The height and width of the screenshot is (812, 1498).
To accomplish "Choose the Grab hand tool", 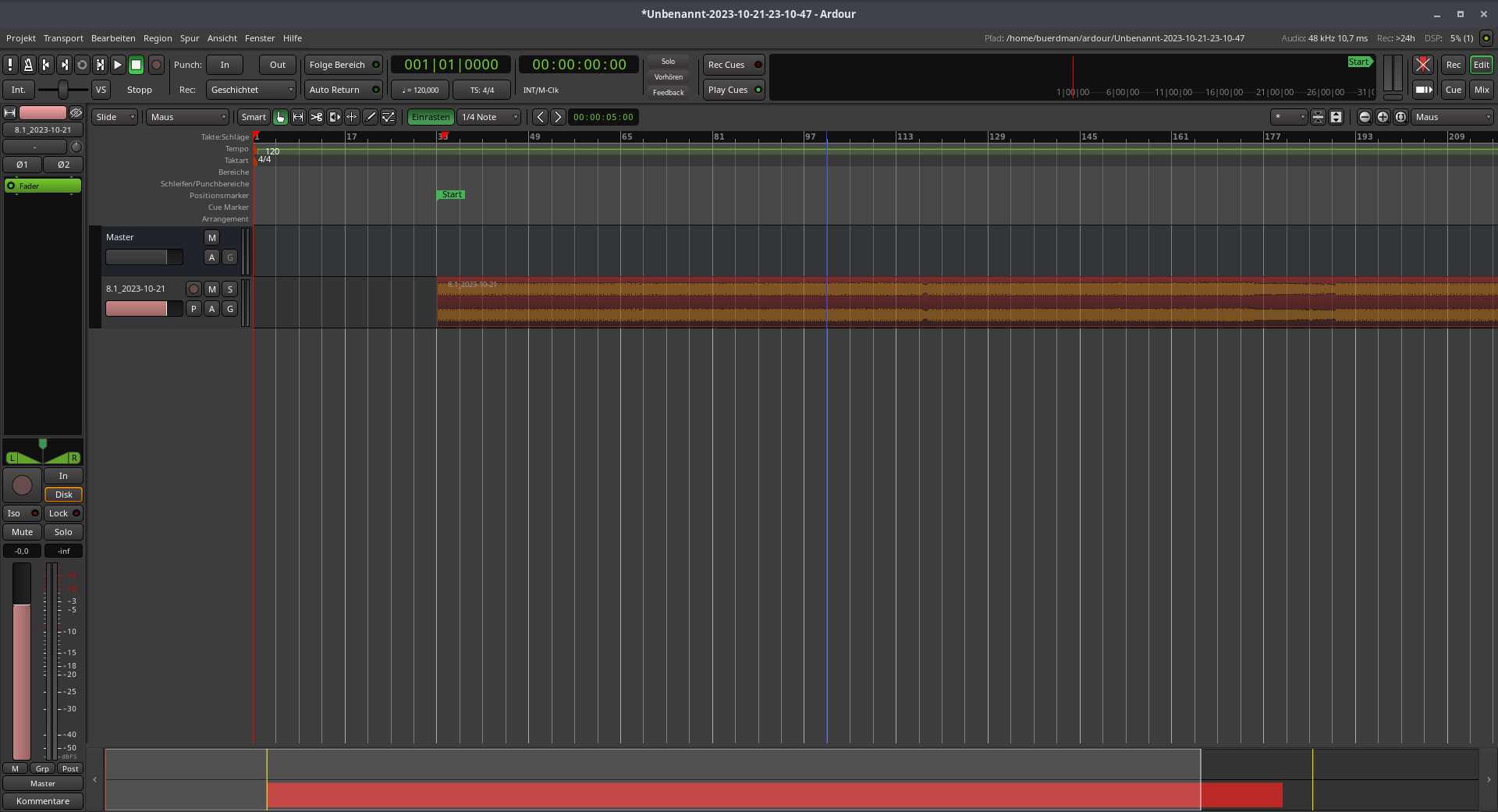I will pos(280,117).
